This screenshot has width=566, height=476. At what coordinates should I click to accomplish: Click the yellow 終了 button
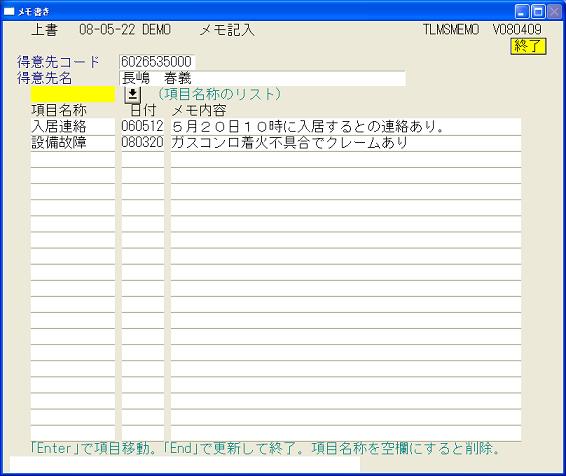coord(528,47)
